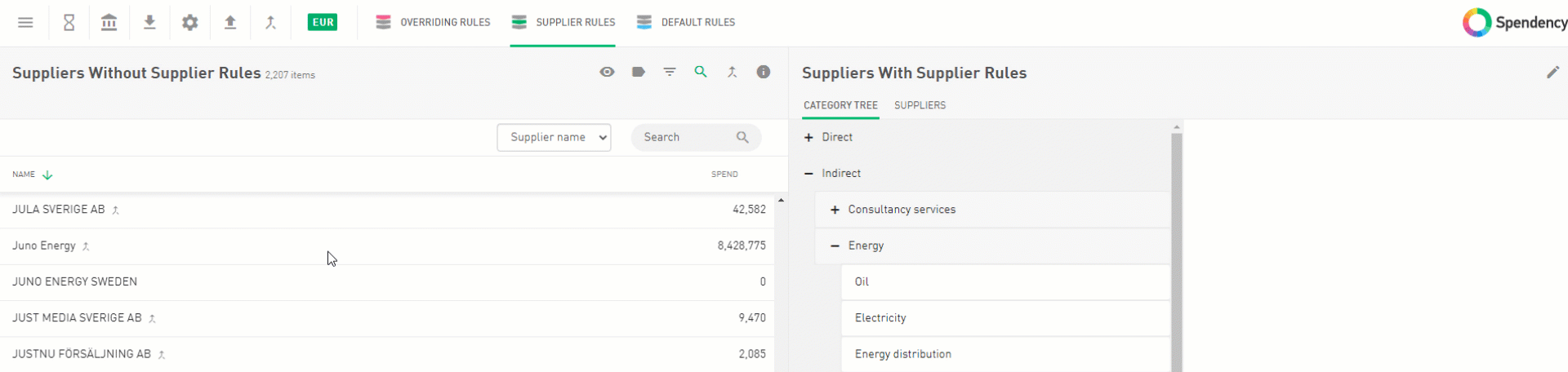The width and height of the screenshot is (1568, 372).
Task: Expand the Direct category
Action: pyautogui.click(x=808, y=138)
